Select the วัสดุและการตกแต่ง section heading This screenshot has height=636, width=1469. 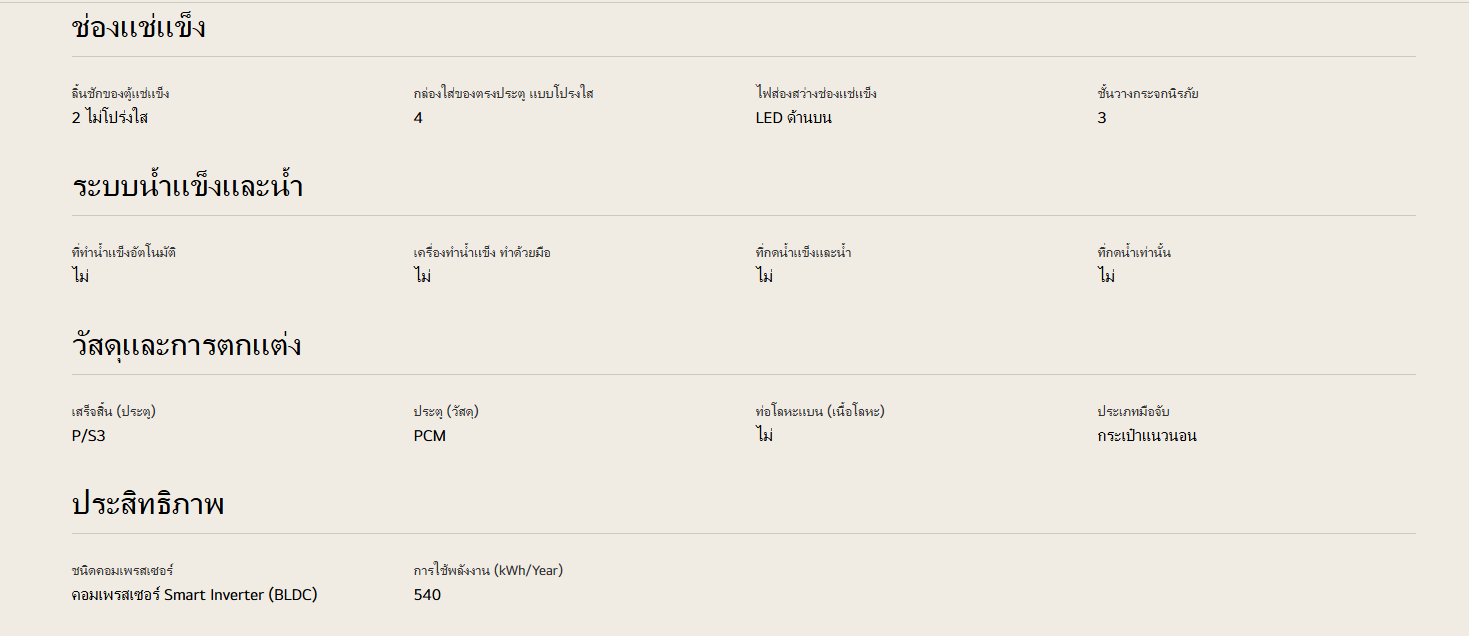click(187, 345)
